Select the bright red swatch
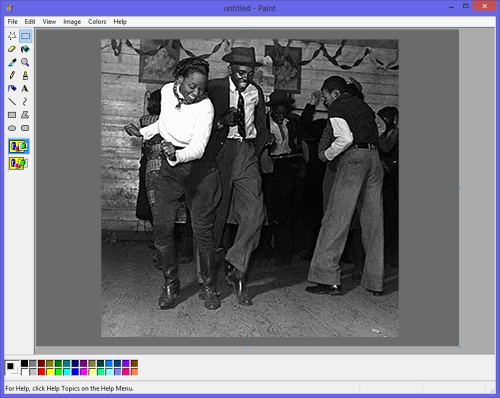Image resolution: width=500 pixels, height=398 pixels. click(41, 372)
